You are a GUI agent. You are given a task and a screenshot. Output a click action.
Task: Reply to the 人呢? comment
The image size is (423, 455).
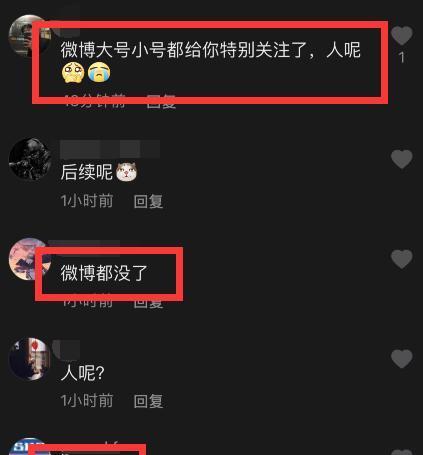148,401
